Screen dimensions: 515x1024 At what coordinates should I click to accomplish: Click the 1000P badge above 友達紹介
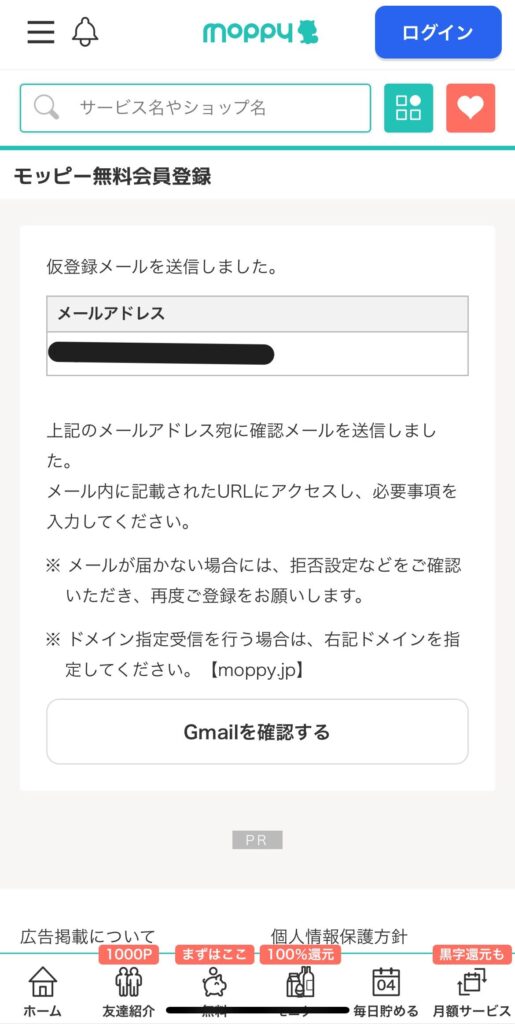[x=129, y=954]
